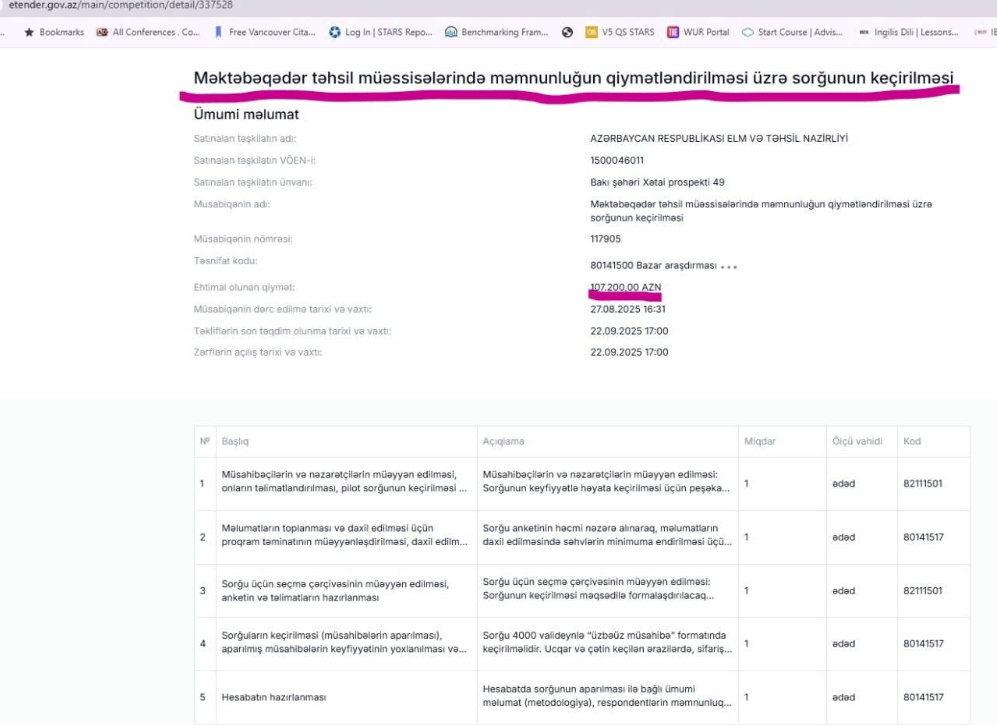997x725 pixels.
Task: Click the Başlıq column header
Action: pyautogui.click(x=234, y=441)
